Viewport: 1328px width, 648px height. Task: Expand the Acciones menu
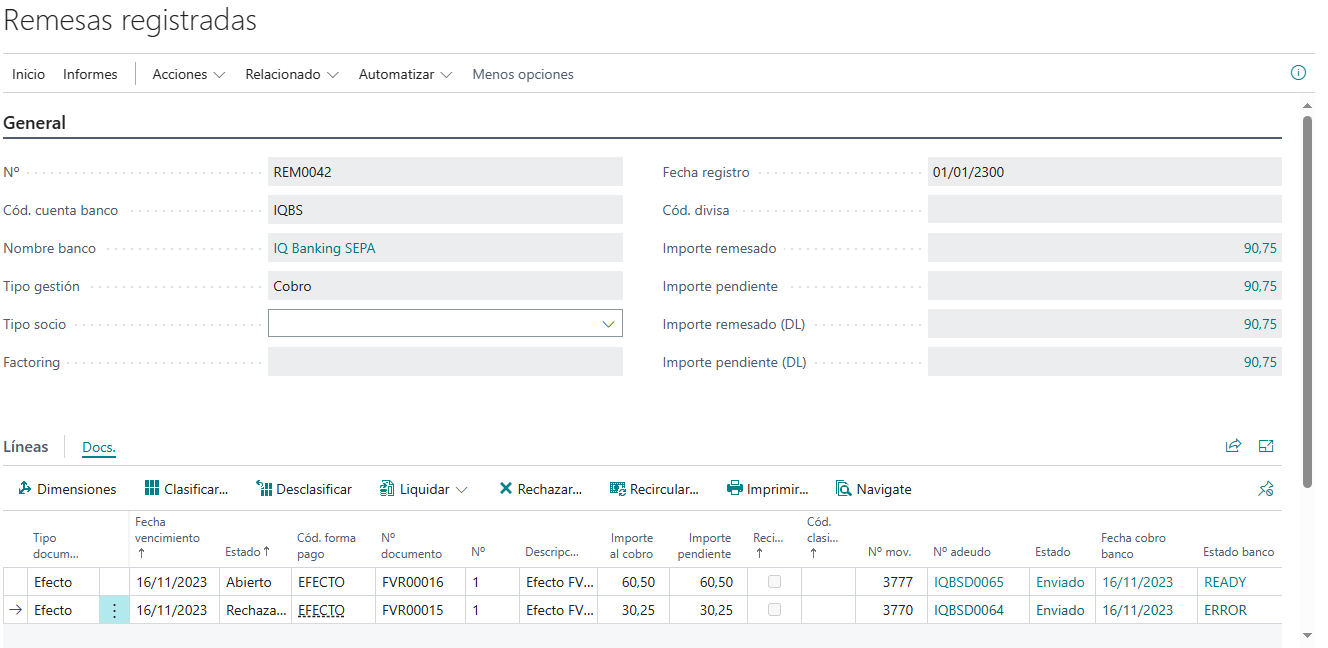pos(188,74)
